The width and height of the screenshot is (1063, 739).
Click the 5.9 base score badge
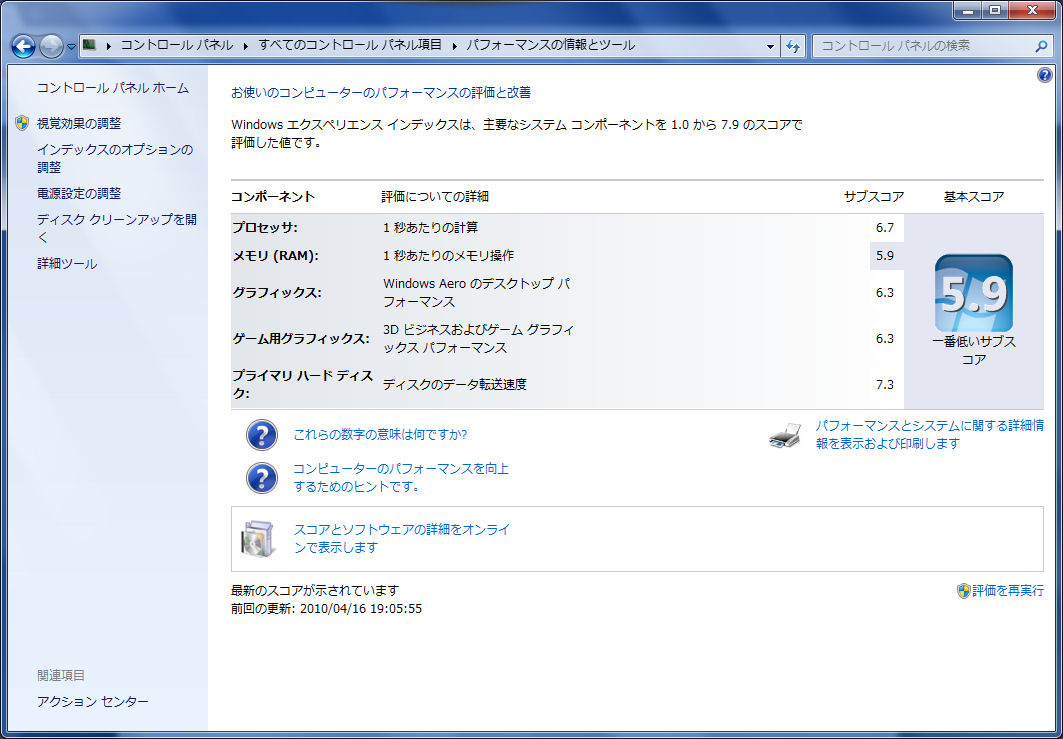point(973,293)
